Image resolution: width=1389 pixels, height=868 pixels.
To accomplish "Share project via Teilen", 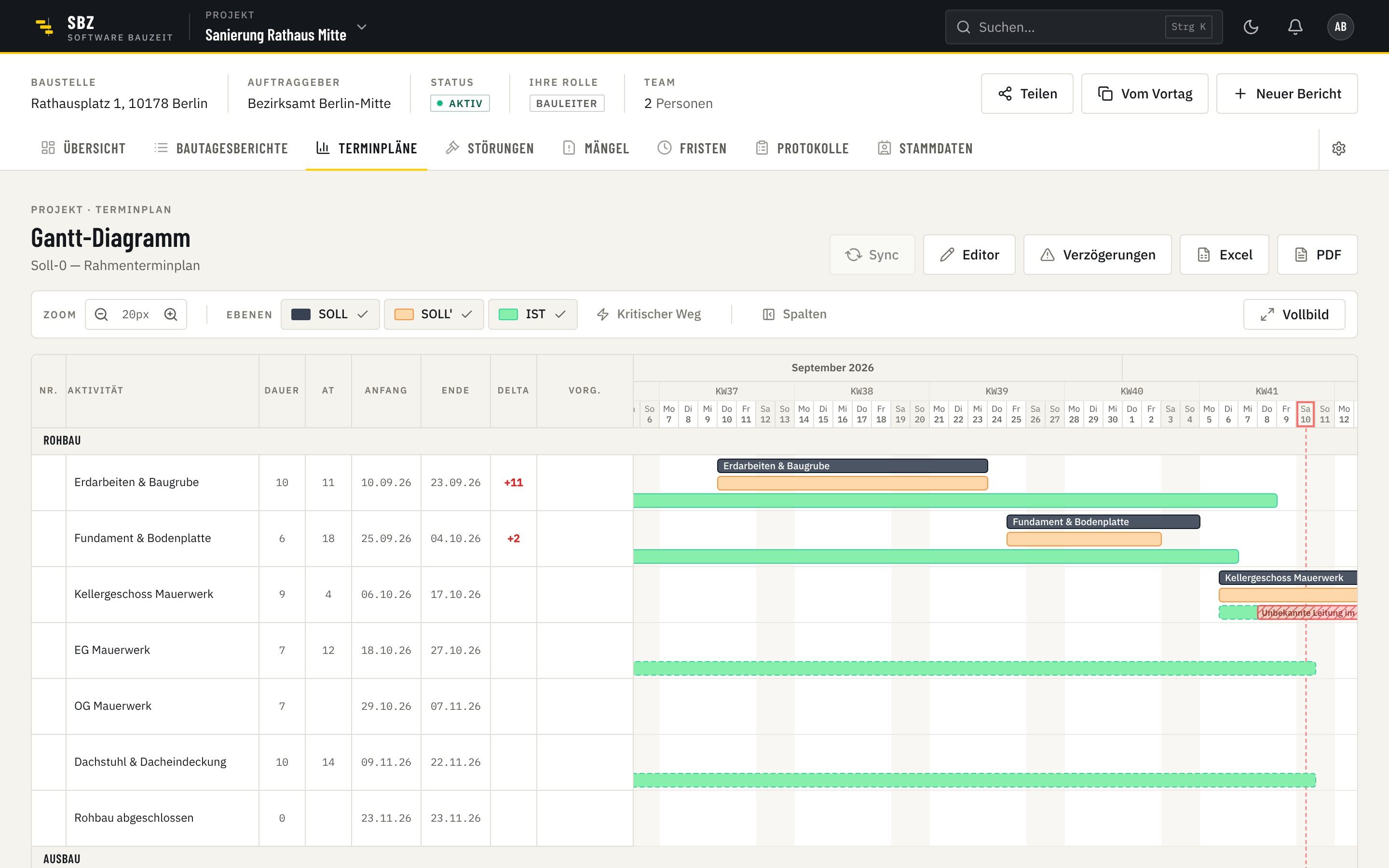I will pos(1027,94).
